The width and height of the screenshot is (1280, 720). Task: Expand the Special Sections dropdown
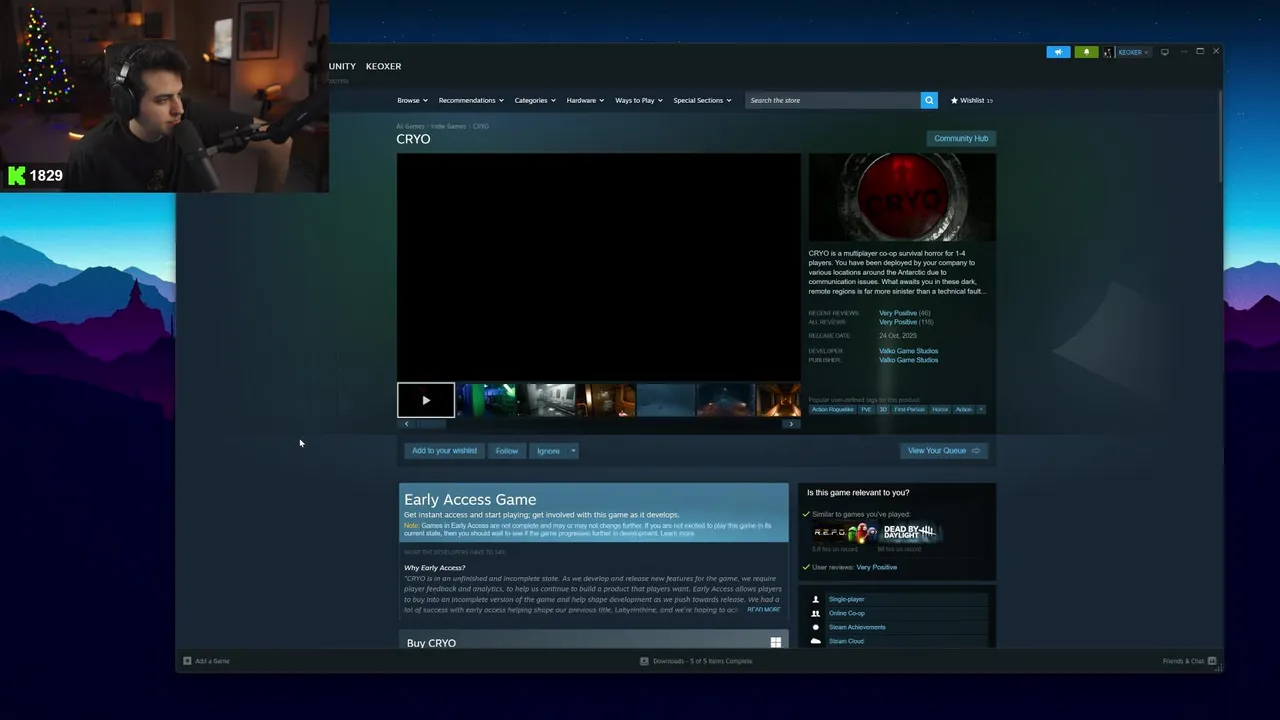coord(702,100)
